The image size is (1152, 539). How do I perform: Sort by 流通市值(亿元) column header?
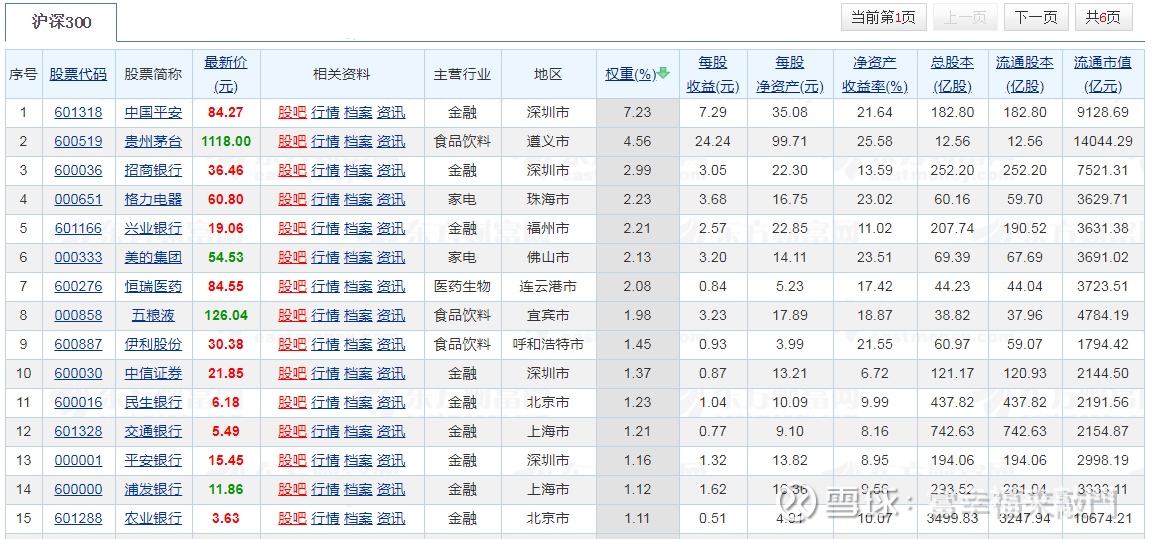pos(1102,74)
